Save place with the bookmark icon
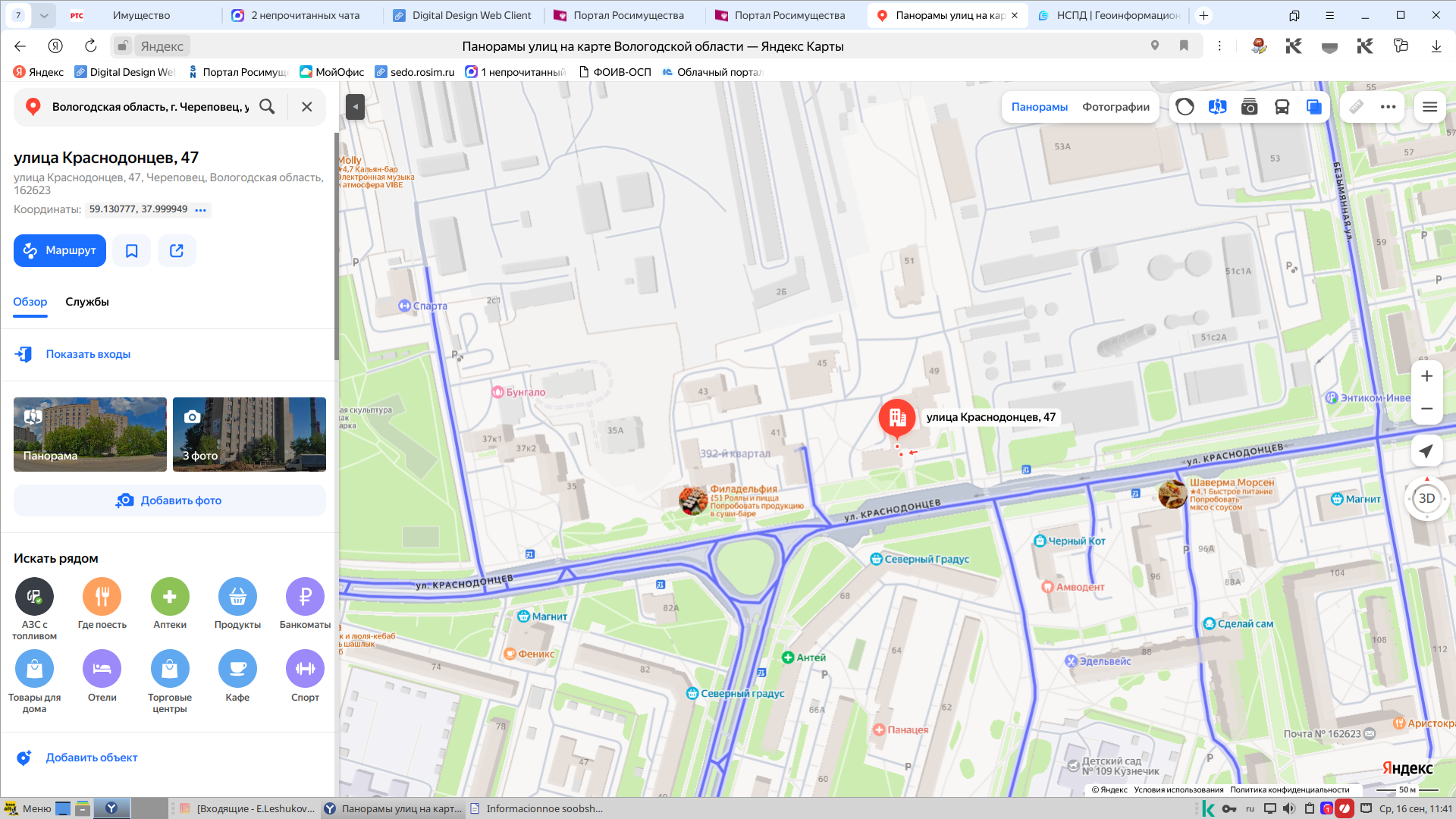The image size is (1456, 819). pos(132,250)
